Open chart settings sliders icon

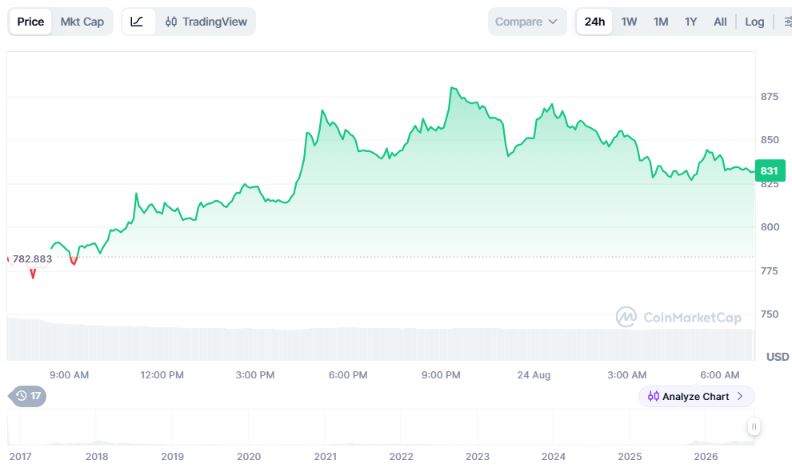(x=787, y=22)
